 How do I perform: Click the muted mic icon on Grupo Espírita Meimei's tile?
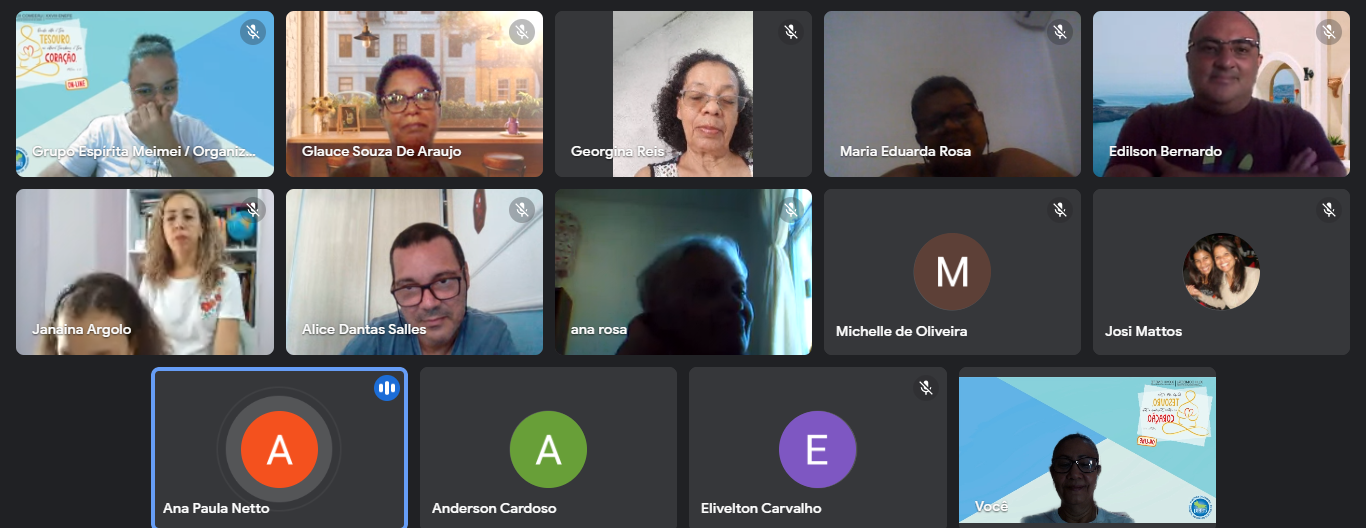pyautogui.click(x=253, y=32)
